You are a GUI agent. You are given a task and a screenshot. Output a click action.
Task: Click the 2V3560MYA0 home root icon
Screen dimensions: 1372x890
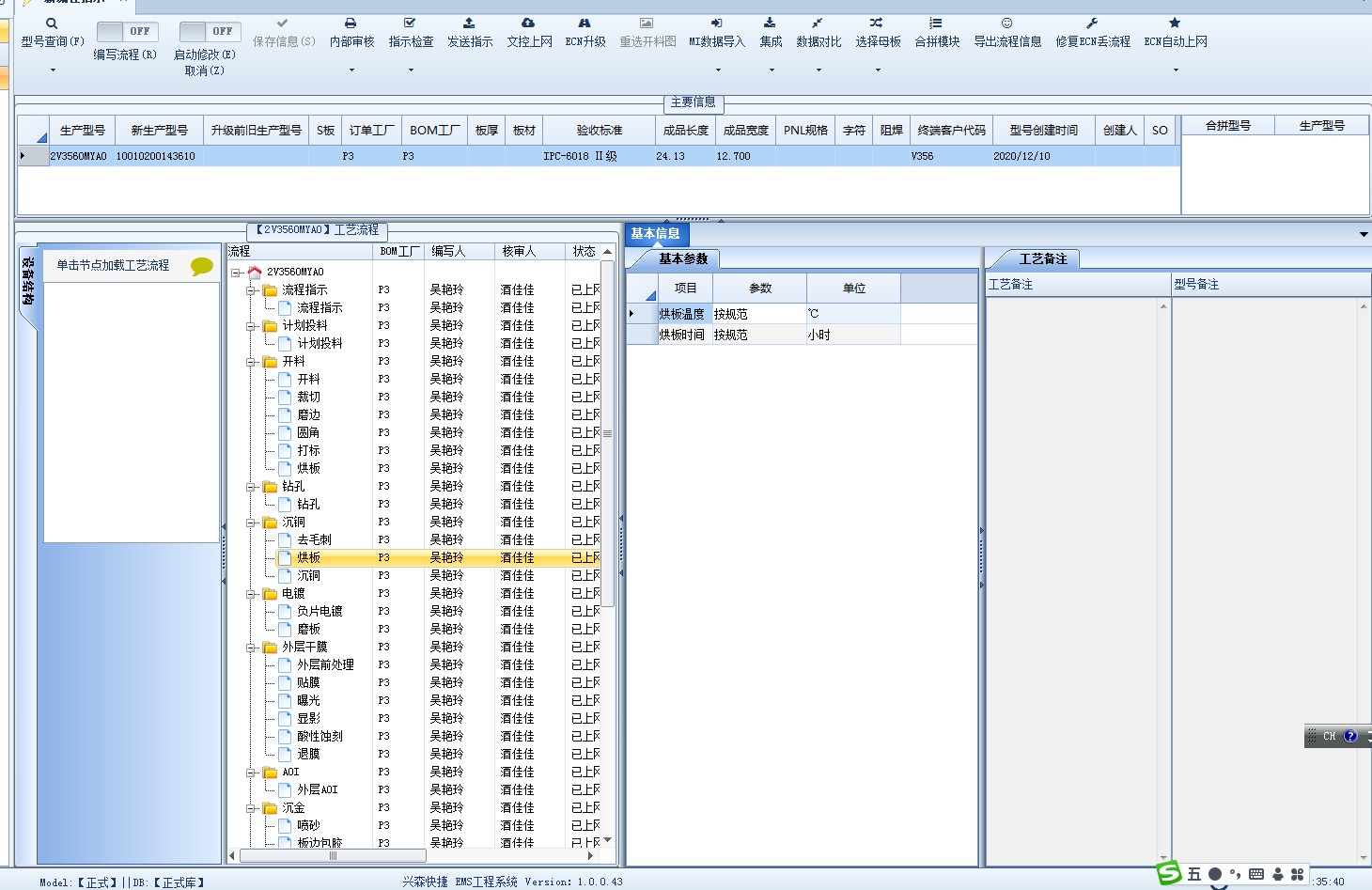255,272
